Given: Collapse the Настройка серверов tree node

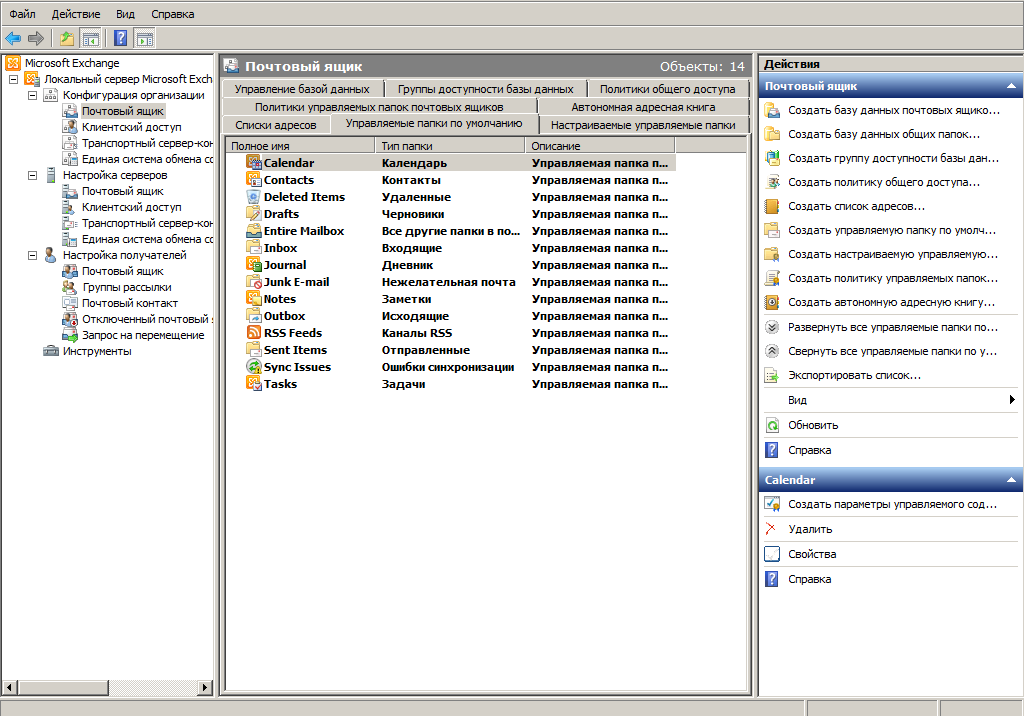Looking at the screenshot, I should (32, 175).
